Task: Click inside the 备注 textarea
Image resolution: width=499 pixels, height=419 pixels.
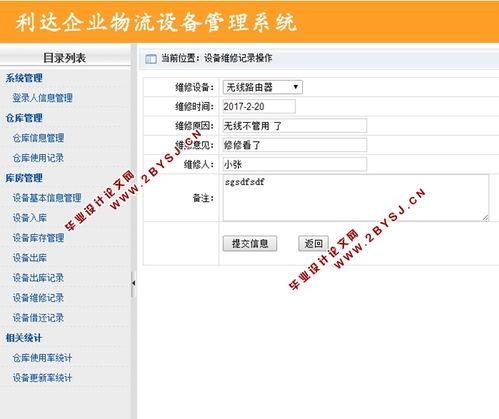Action: pyautogui.click(x=356, y=198)
